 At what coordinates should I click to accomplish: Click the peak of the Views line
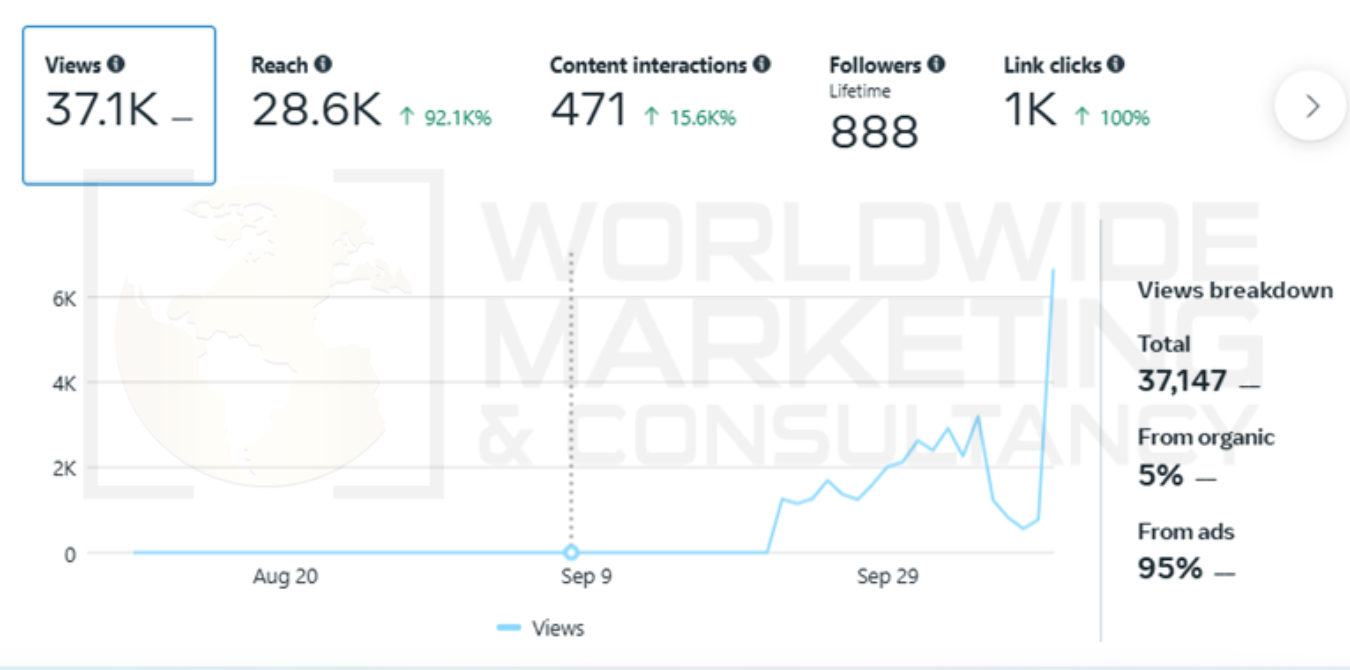(1053, 270)
